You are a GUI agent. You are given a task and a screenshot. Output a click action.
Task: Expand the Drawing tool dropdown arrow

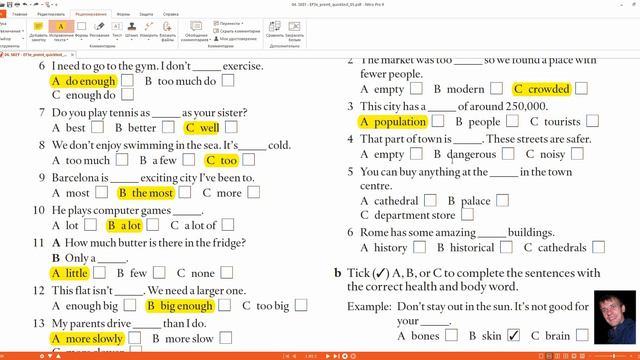(99, 40)
